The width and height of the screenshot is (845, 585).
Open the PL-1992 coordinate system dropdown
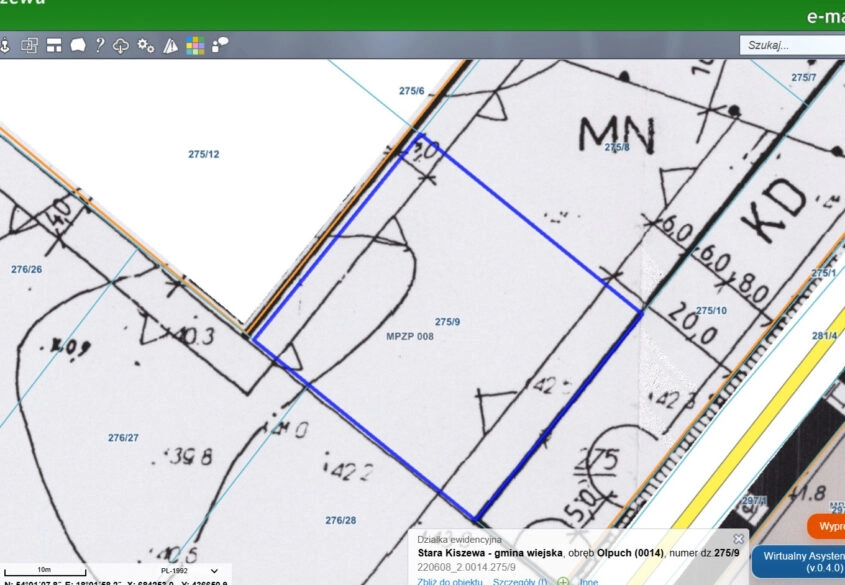click(x=189, y=571)
